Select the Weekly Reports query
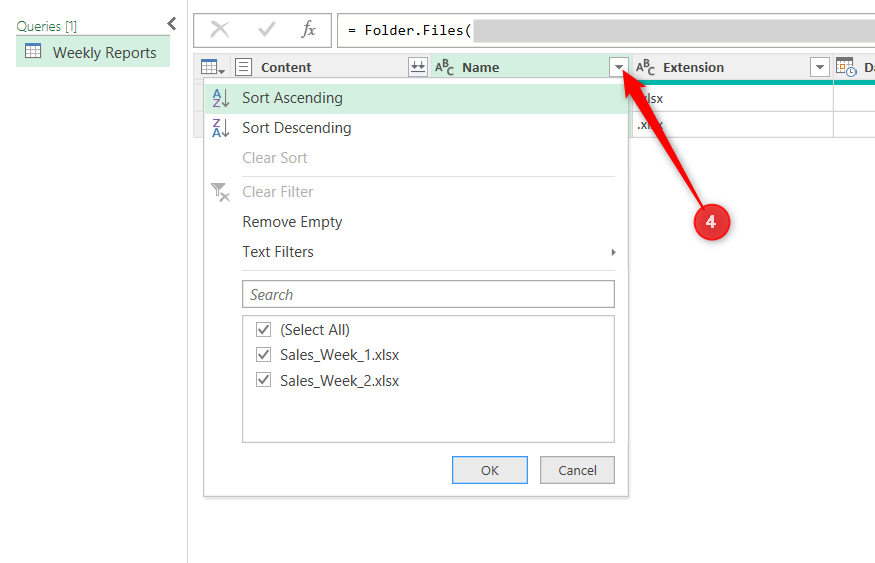 pyautogui.click(x=93, y=52)
